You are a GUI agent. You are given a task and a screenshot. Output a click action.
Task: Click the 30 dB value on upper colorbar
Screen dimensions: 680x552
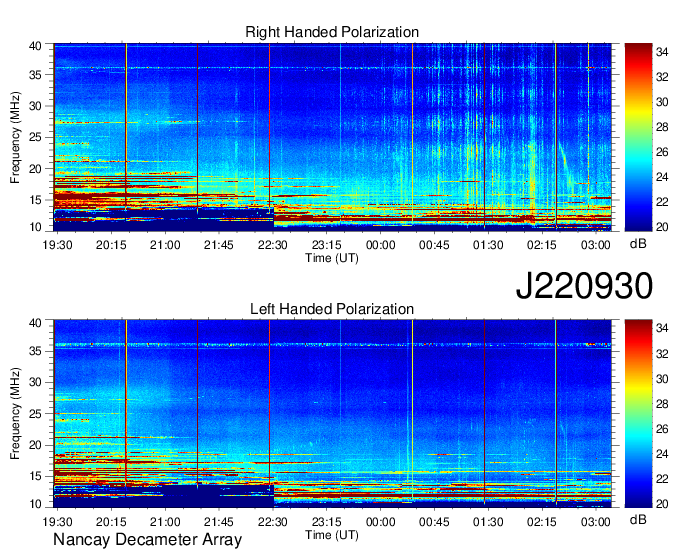pyautogui.click(x=662, y=102)
